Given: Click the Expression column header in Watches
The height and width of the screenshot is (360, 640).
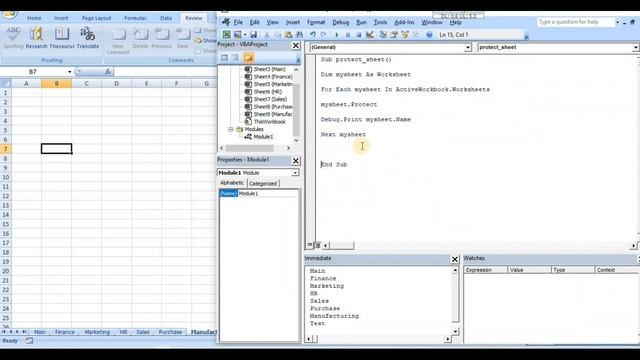Looking at the screenshot, I should 485,270.
